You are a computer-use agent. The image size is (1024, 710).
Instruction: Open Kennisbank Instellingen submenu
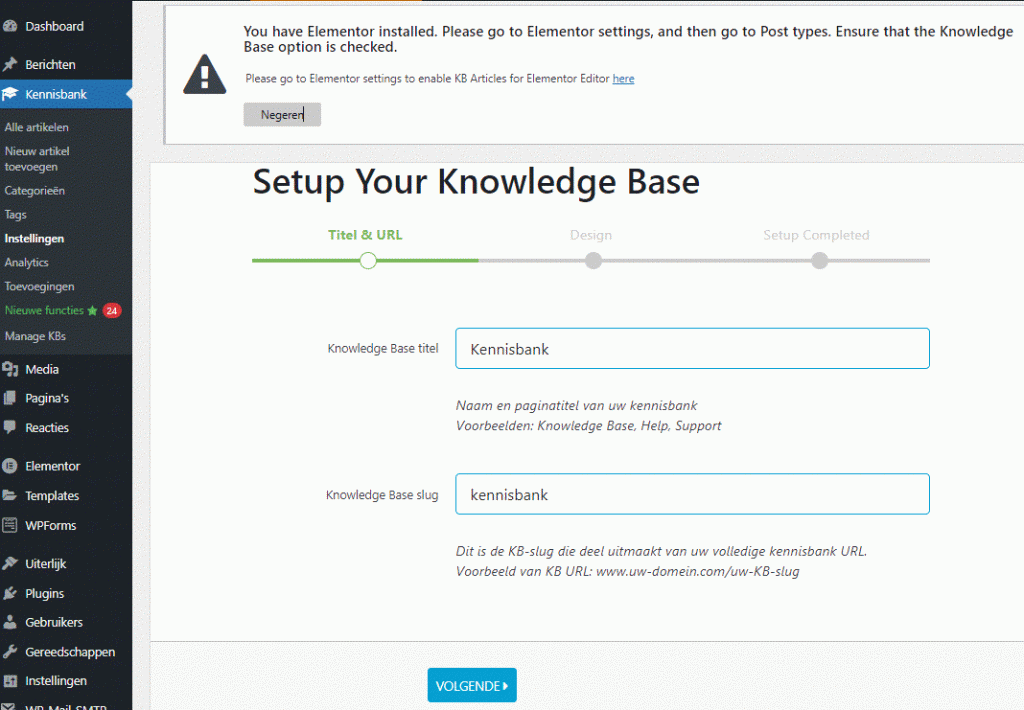coord(35,238)
